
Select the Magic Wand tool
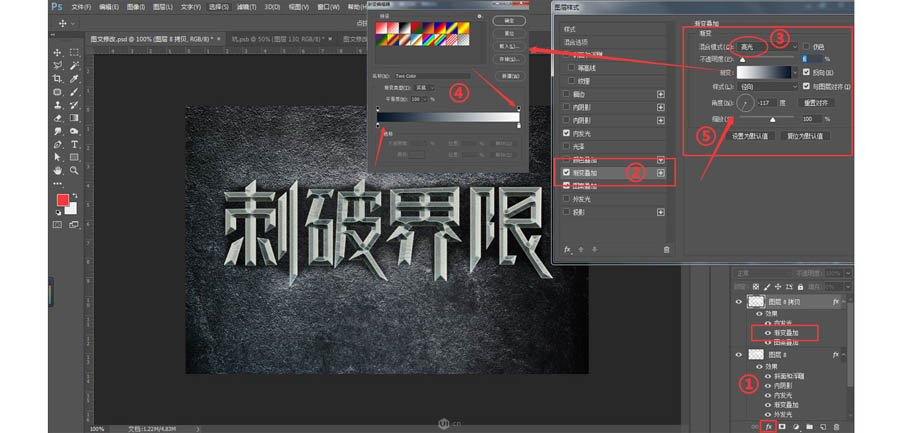[74, 65]
